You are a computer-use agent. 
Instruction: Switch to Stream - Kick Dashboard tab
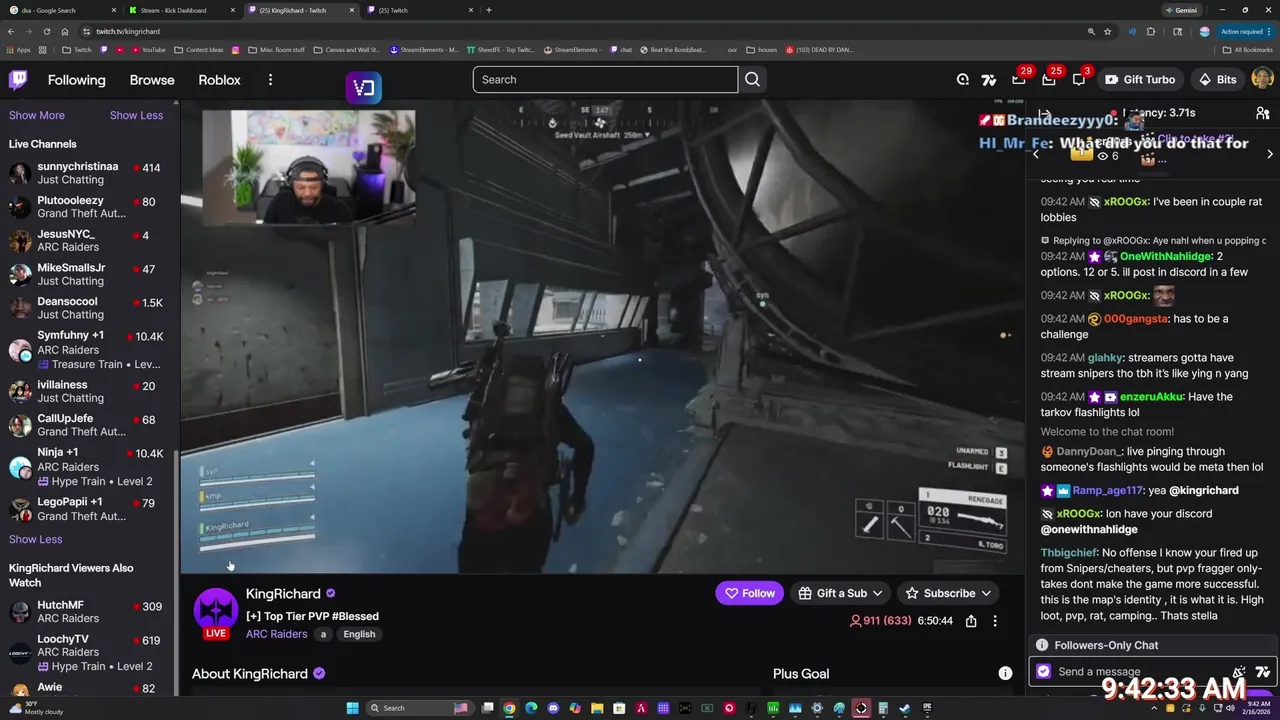click(x=180, y=10)
